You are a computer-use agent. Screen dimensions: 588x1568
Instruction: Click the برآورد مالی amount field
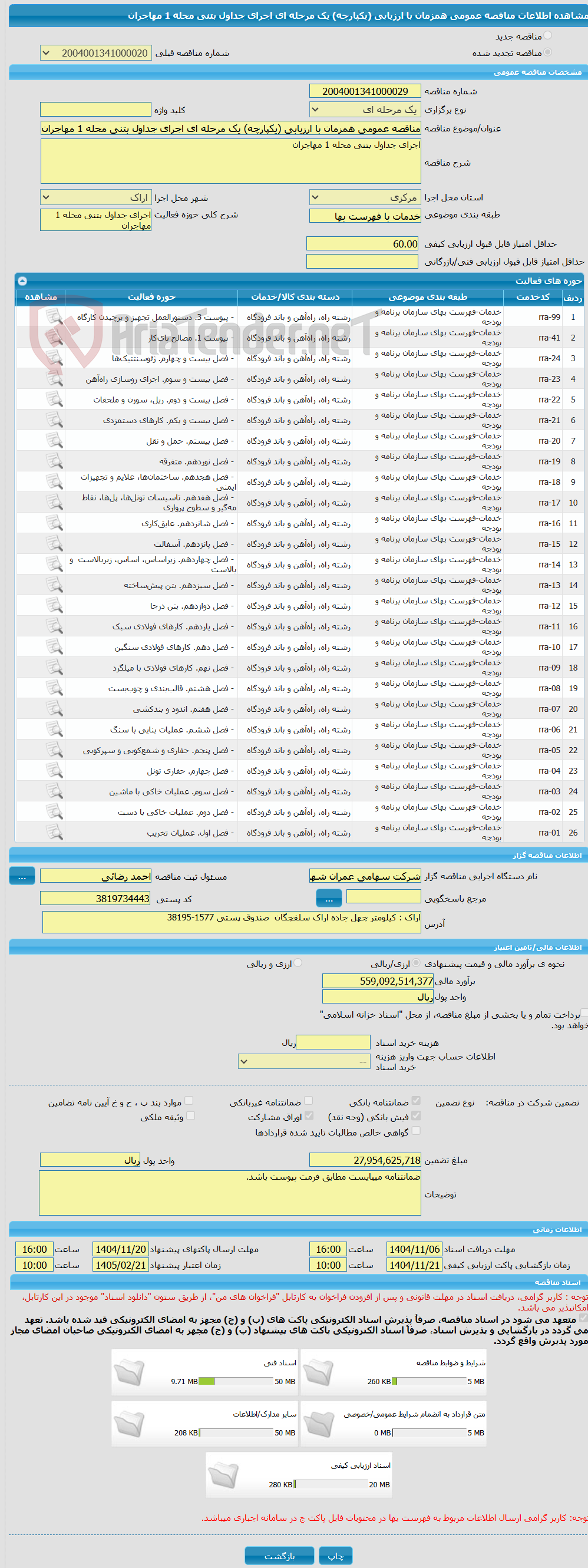click(378, 981)
